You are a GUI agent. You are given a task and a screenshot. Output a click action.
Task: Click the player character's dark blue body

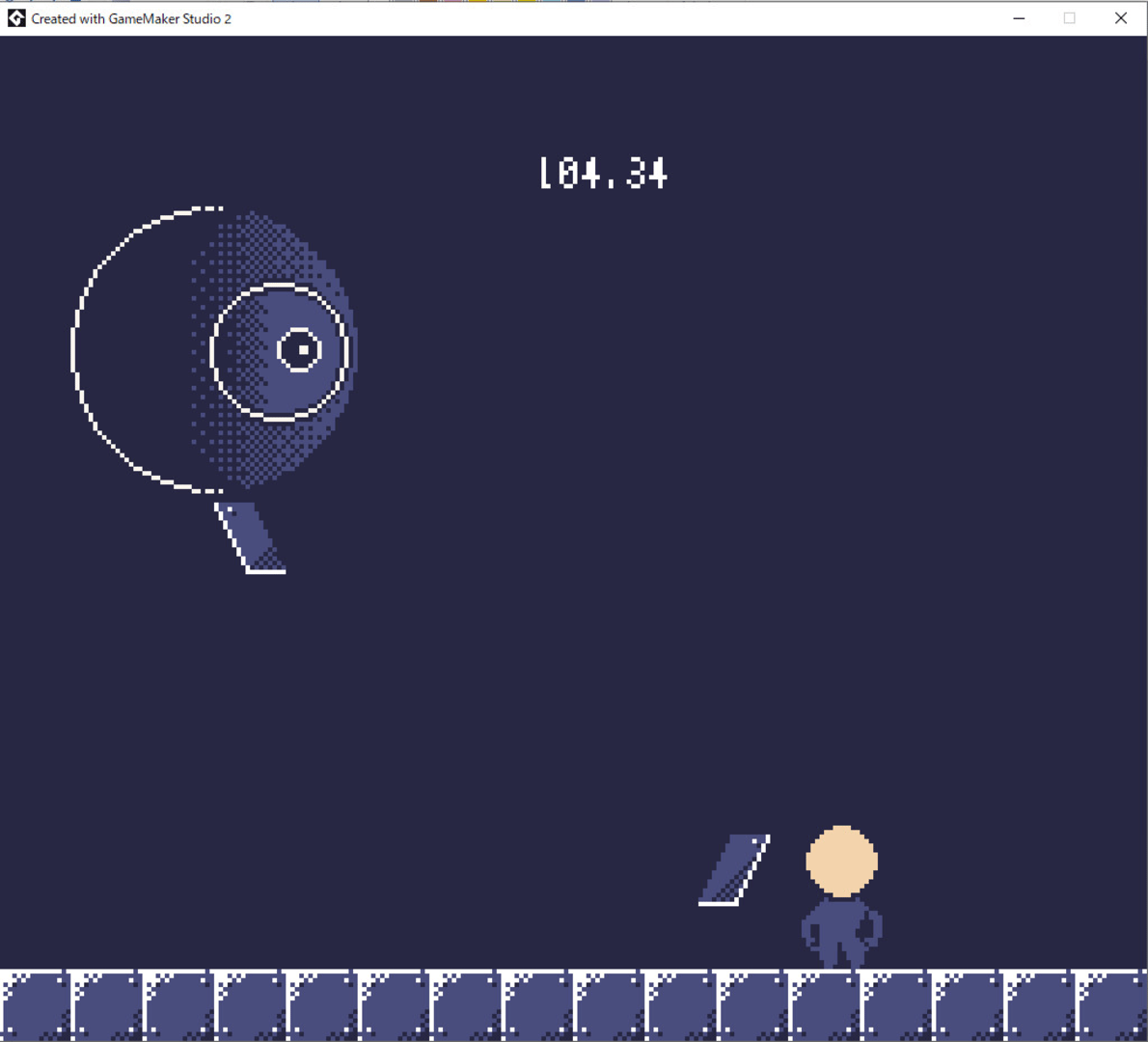(841, 931)
